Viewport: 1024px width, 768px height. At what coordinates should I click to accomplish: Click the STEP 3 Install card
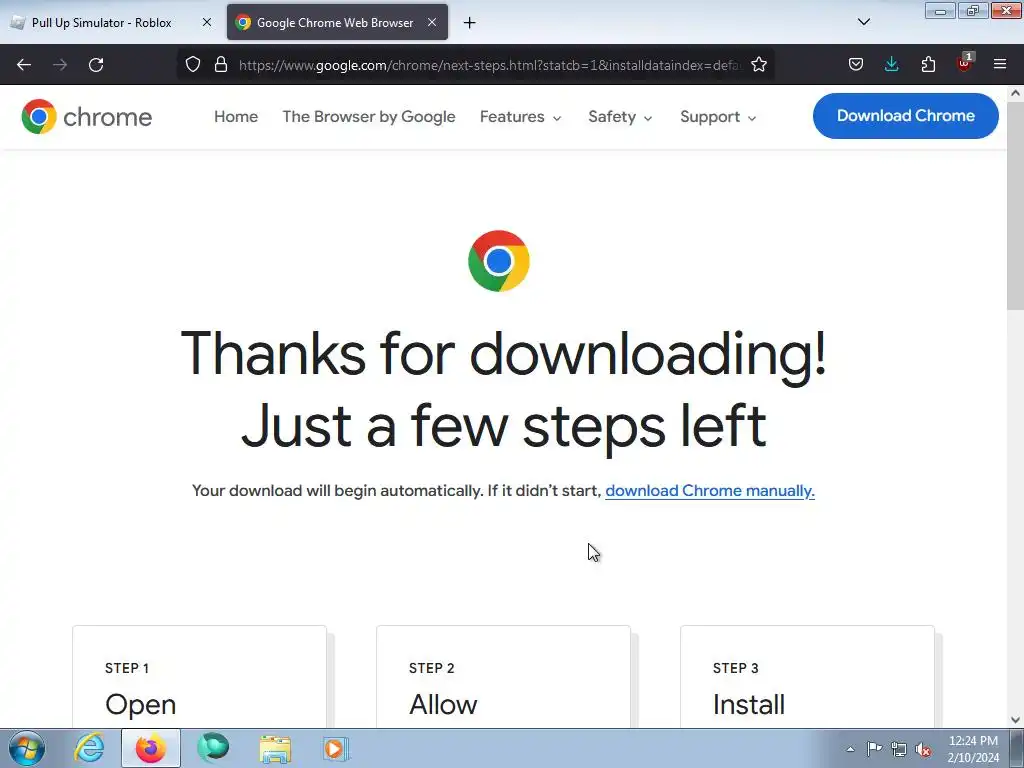(x=807, y=677)
